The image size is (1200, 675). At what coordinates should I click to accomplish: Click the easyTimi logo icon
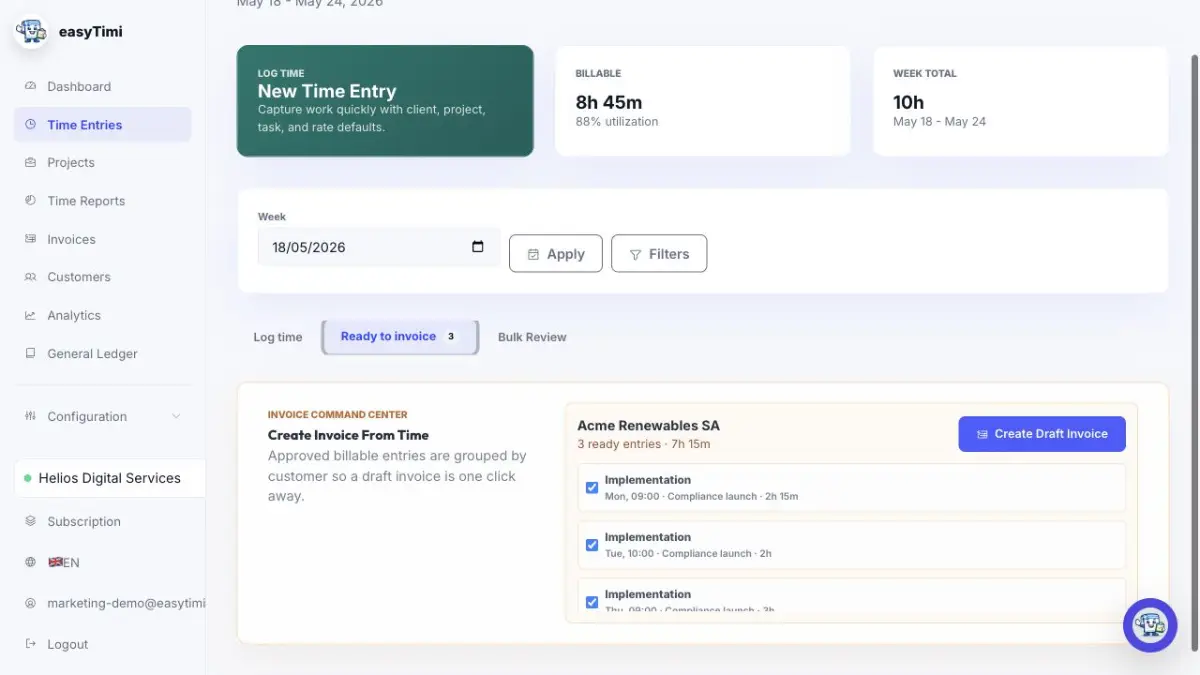tap(31, 32)
